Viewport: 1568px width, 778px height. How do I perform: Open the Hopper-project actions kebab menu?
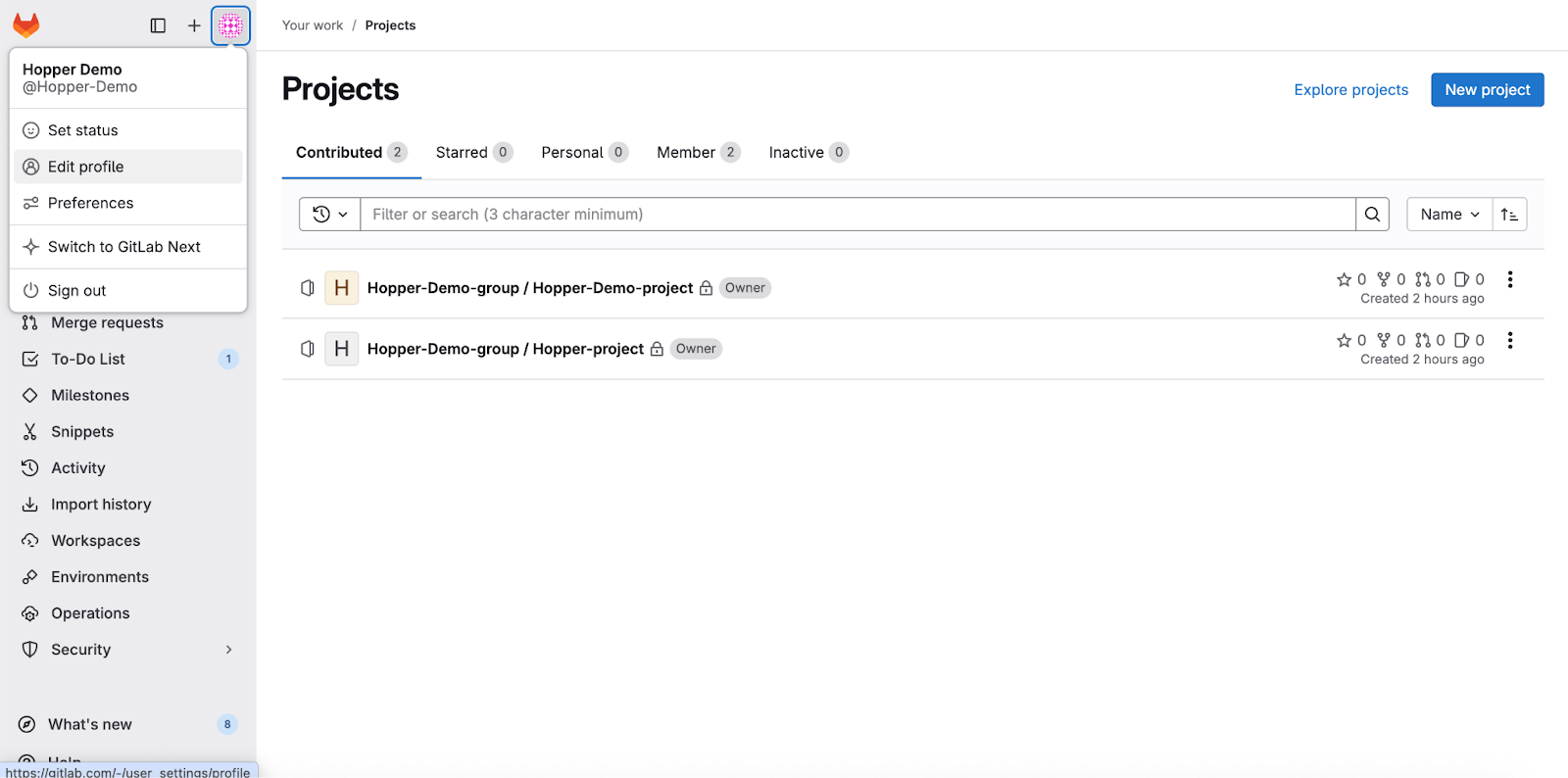(1510, 340)
